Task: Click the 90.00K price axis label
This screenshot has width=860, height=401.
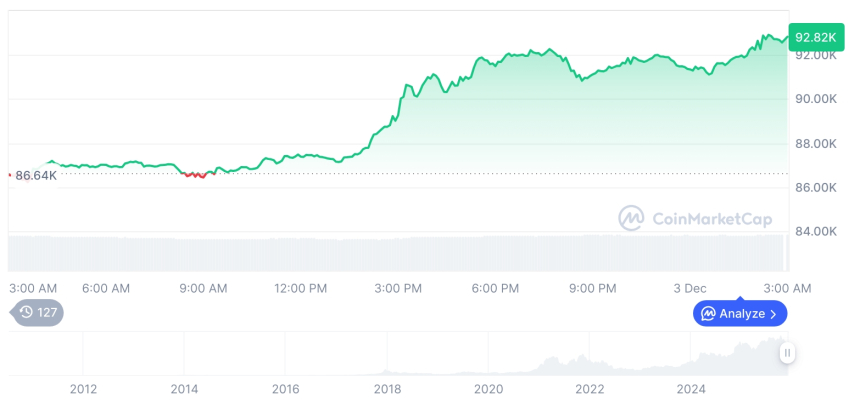Action: click(815, 99)
